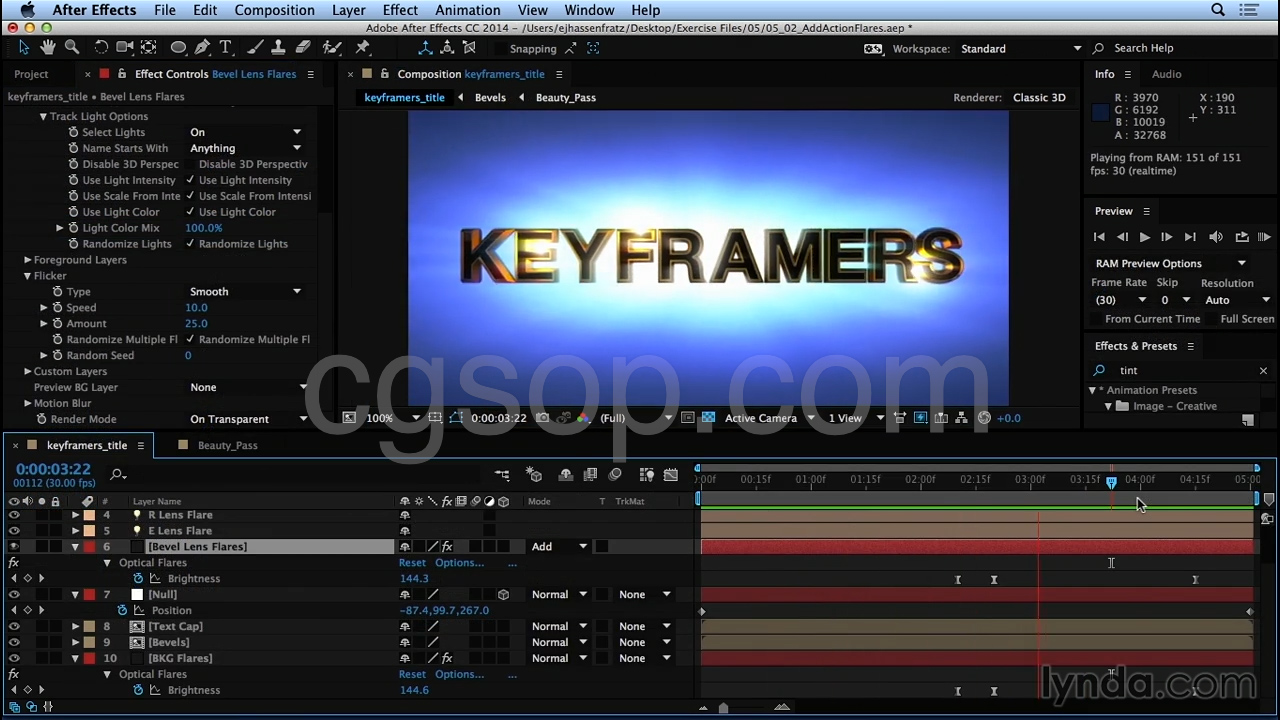Screen dimensions: 1280x720
Task: Select the Eraser tool
Action: [x=303, y=48]
